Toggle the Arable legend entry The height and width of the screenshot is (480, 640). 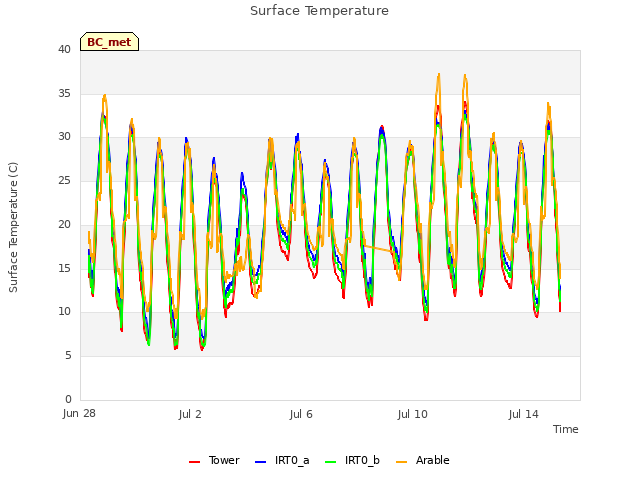click(x=422, y=460)
